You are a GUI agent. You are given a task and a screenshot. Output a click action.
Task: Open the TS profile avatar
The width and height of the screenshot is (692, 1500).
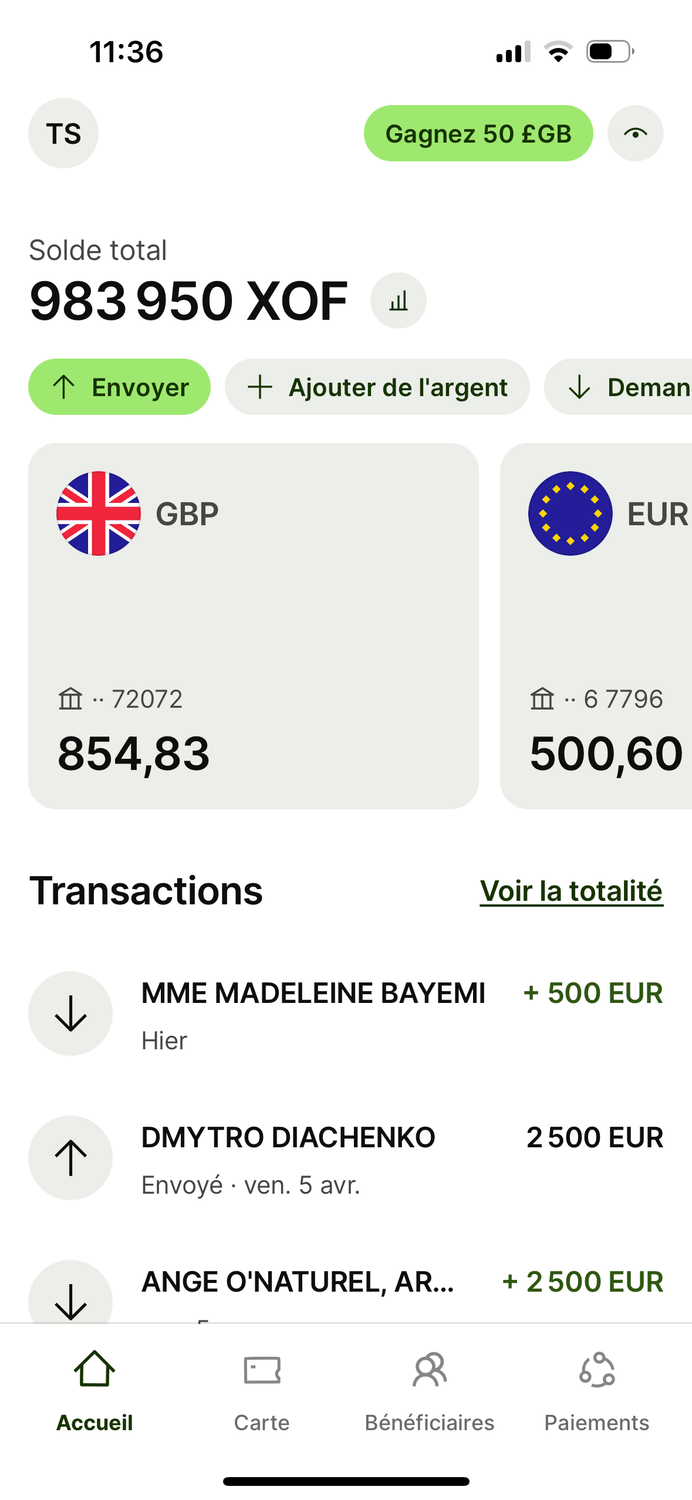point(63,134)
